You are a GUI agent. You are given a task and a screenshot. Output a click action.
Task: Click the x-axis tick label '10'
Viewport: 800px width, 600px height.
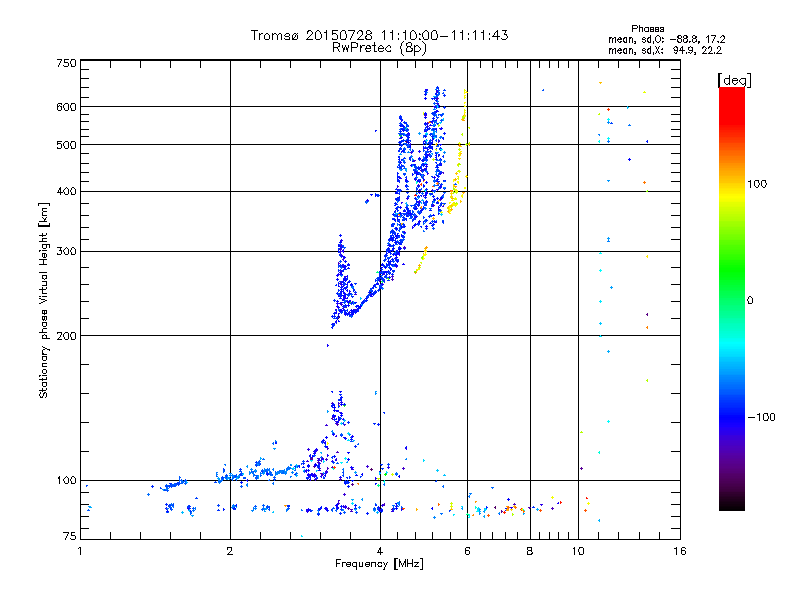(x=578, y=551)
